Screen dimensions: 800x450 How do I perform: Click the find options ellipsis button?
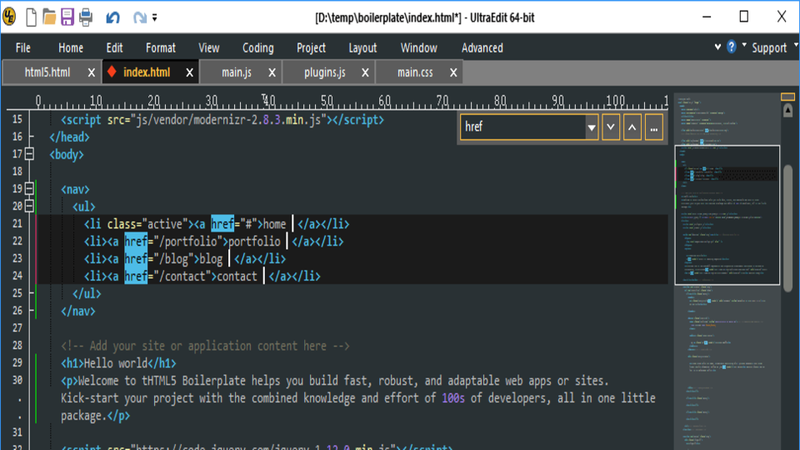point(654,128)
